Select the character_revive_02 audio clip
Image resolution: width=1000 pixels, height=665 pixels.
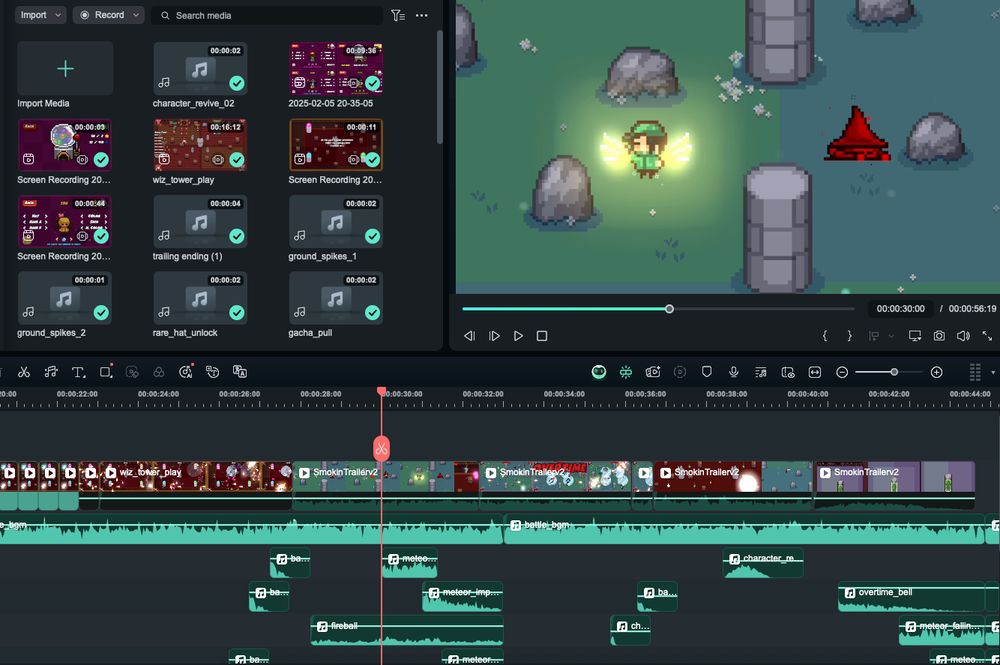(x=200, y=68)
